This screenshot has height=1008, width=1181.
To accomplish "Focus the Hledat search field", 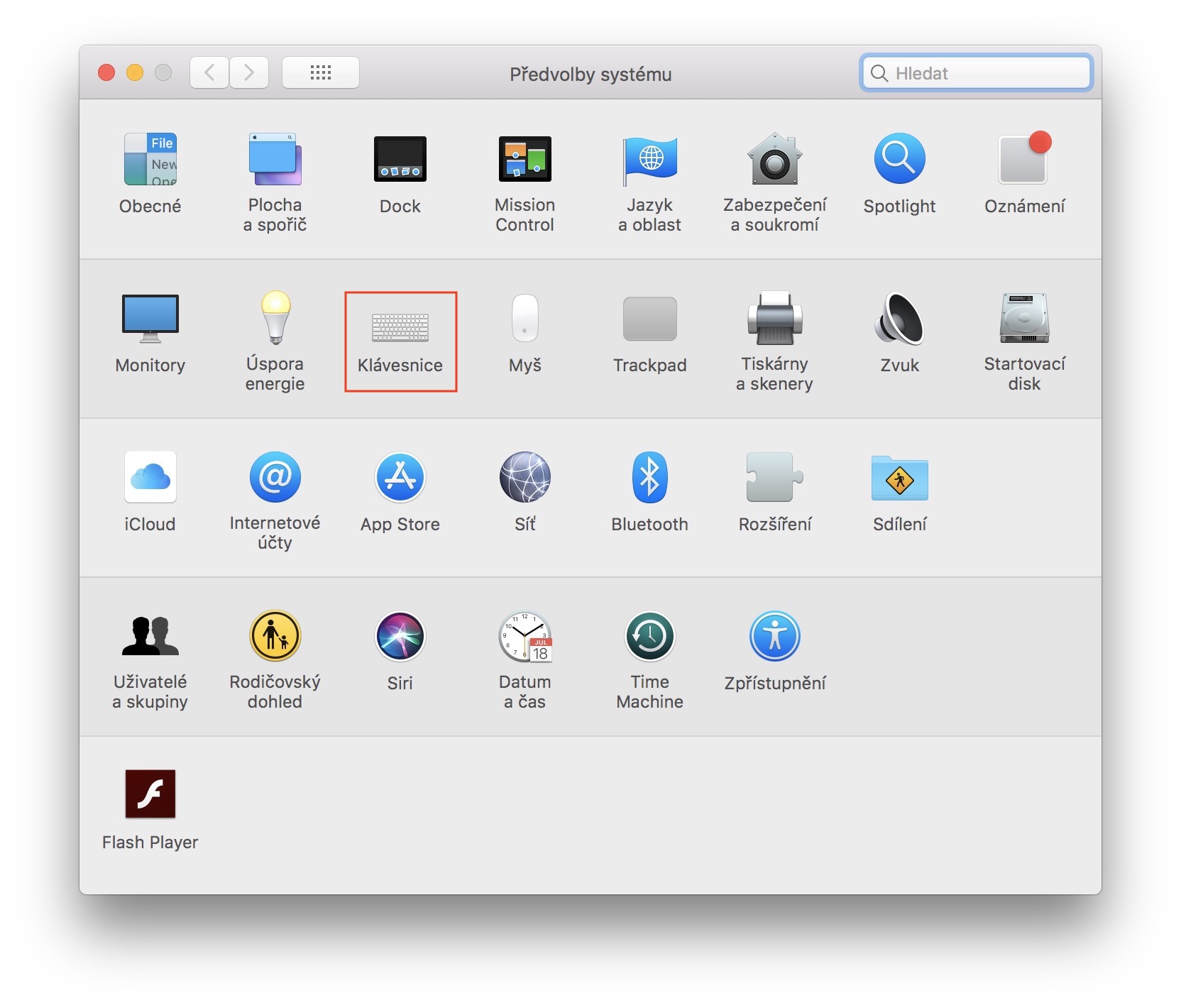I will click(x=976, y=73).
